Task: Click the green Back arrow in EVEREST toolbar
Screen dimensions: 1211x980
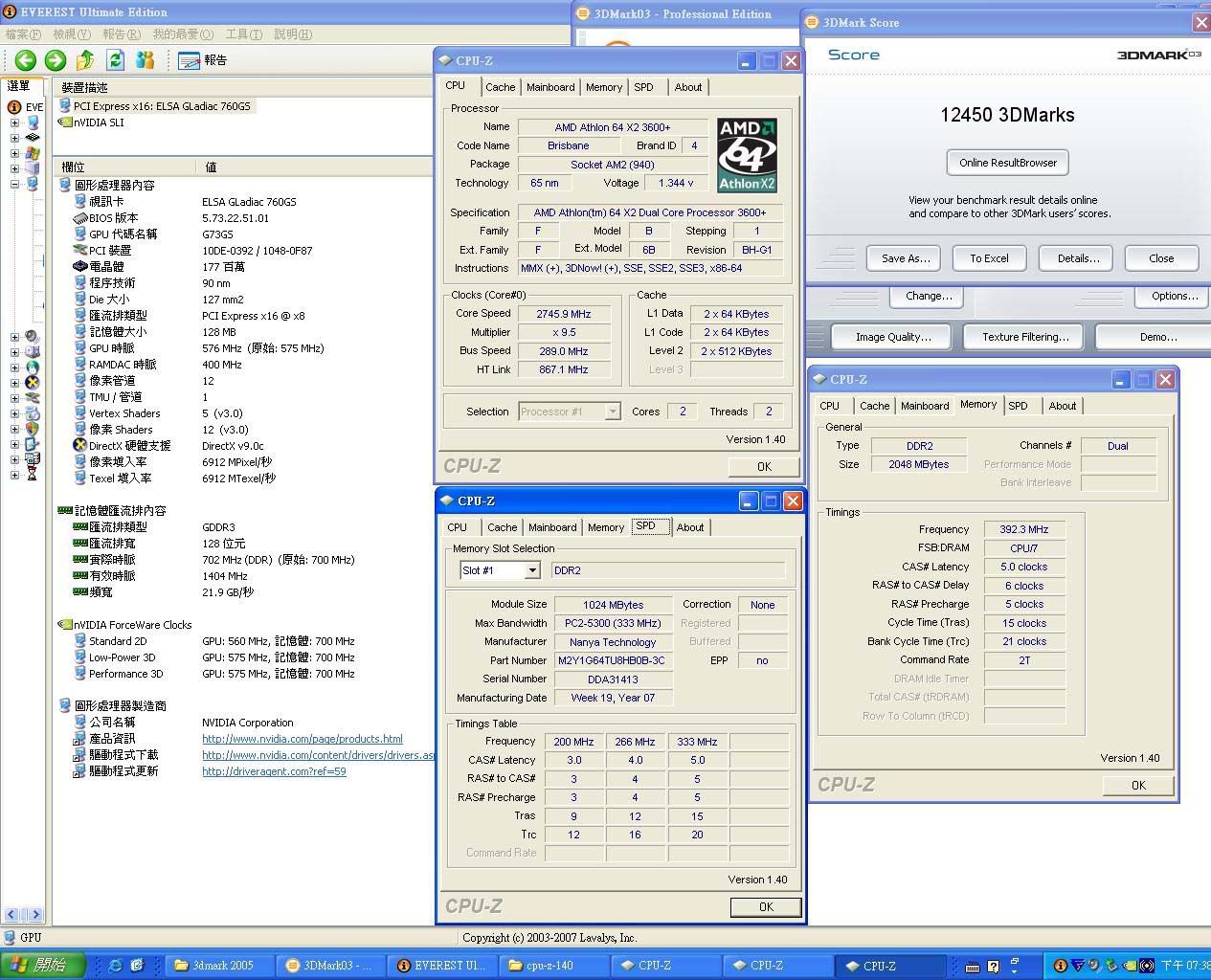Action: click(x=26, y=60)
